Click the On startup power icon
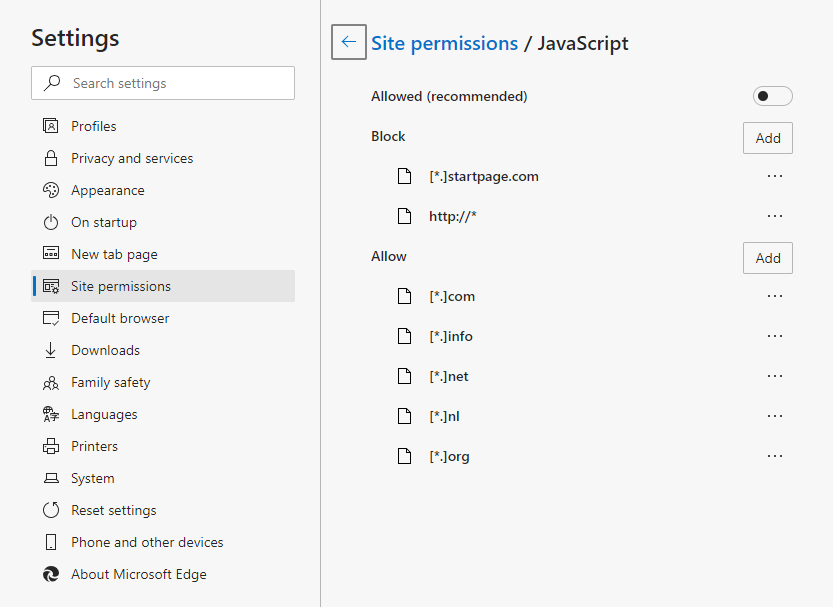 (51, 222)
